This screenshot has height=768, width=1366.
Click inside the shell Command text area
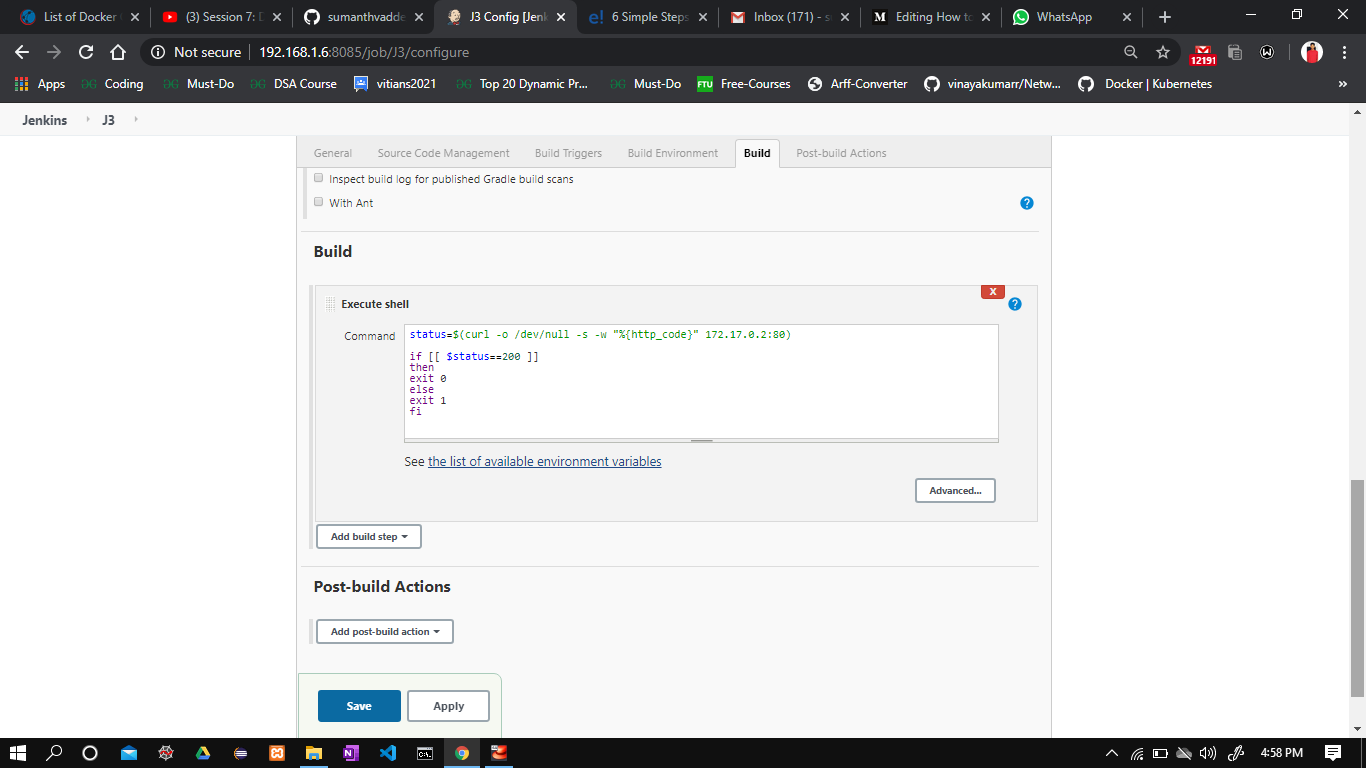700,383
